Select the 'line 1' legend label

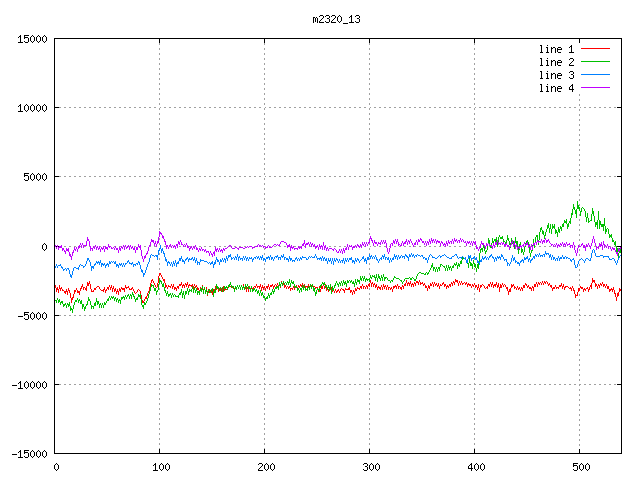(x=556, y=49)
